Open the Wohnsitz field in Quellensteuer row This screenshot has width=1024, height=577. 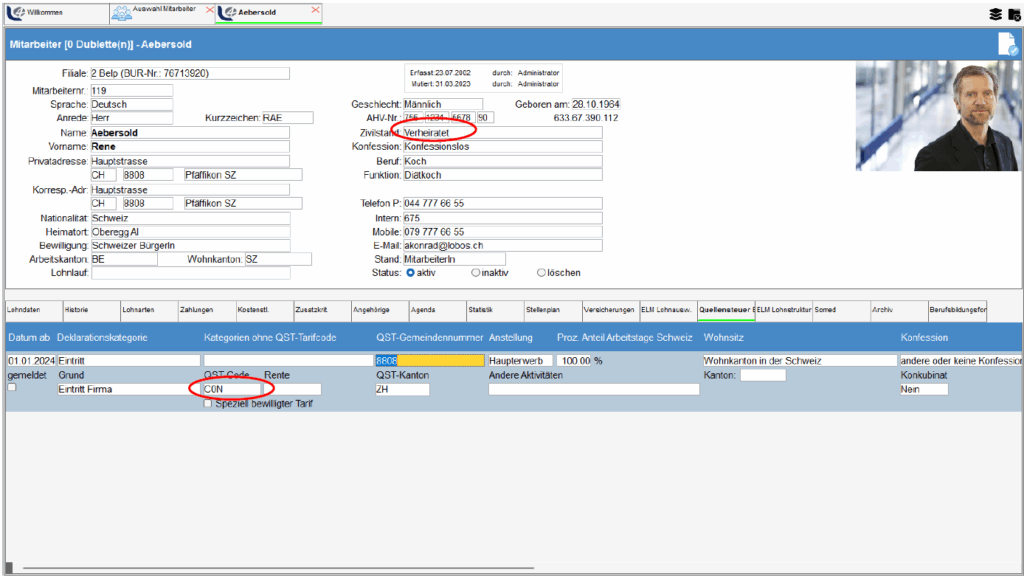tap(799, 360)
